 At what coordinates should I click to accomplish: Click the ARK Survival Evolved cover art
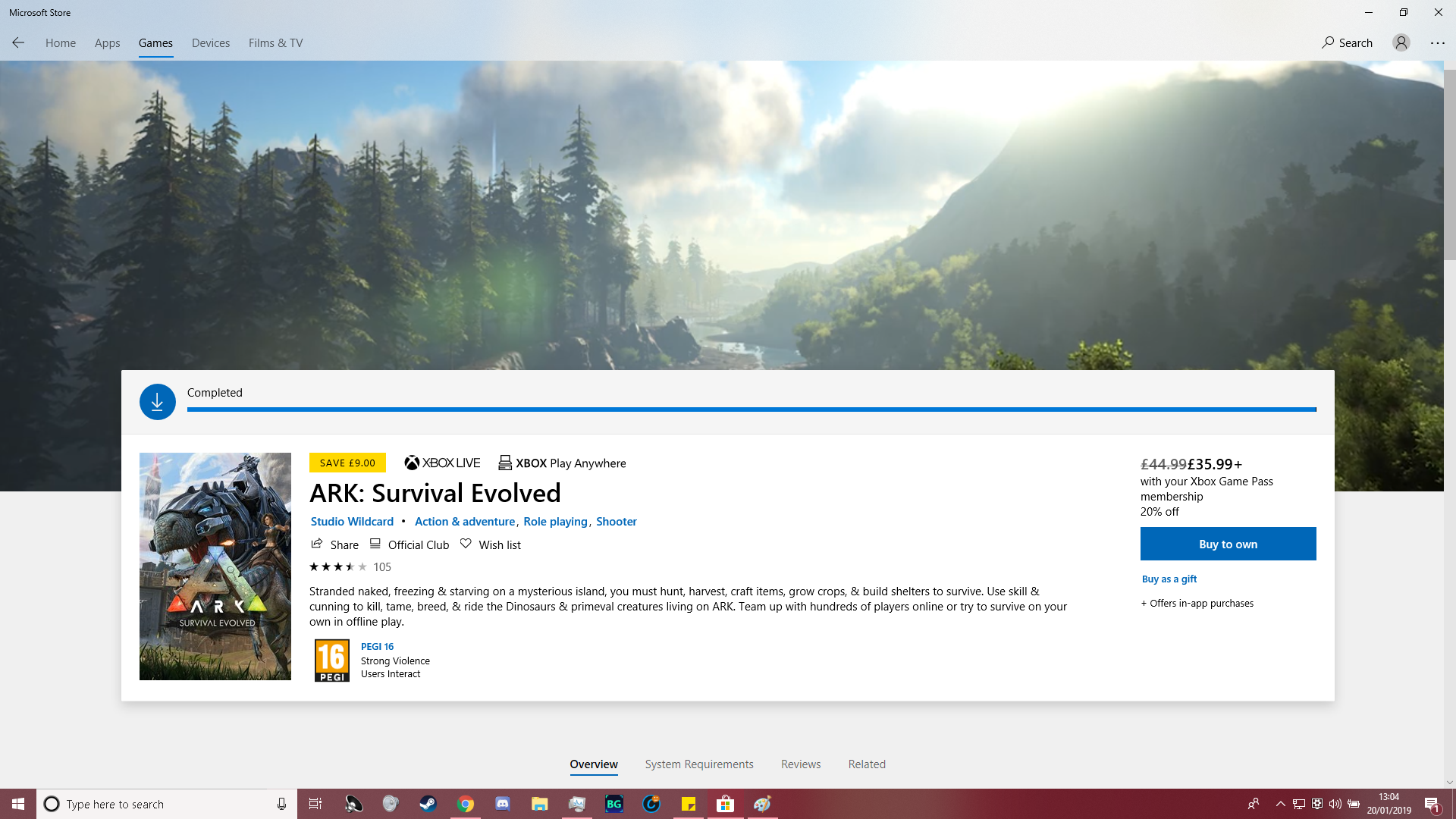coord(215,566)
